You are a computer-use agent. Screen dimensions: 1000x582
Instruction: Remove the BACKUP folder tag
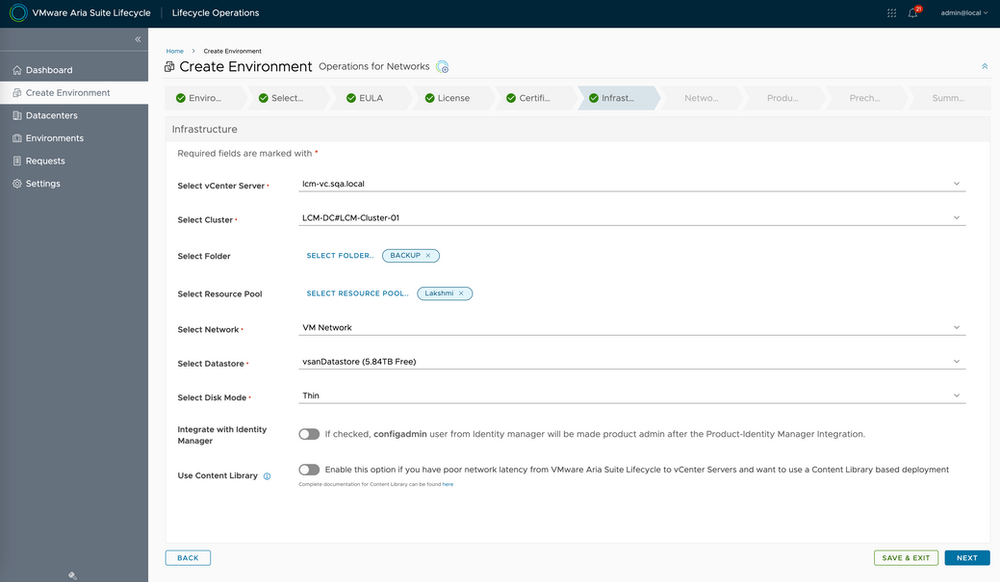(428, 256)
